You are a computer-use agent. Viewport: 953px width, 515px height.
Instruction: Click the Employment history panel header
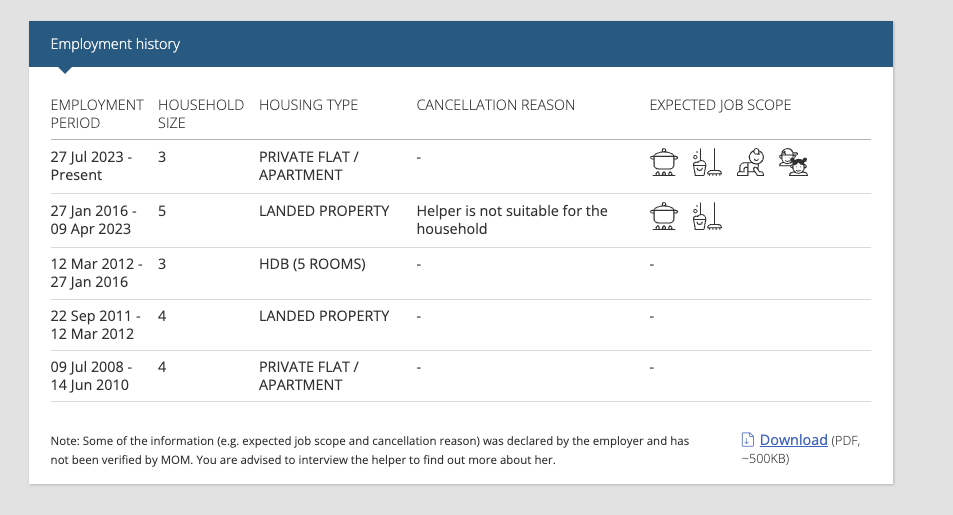tap(461, 44)
